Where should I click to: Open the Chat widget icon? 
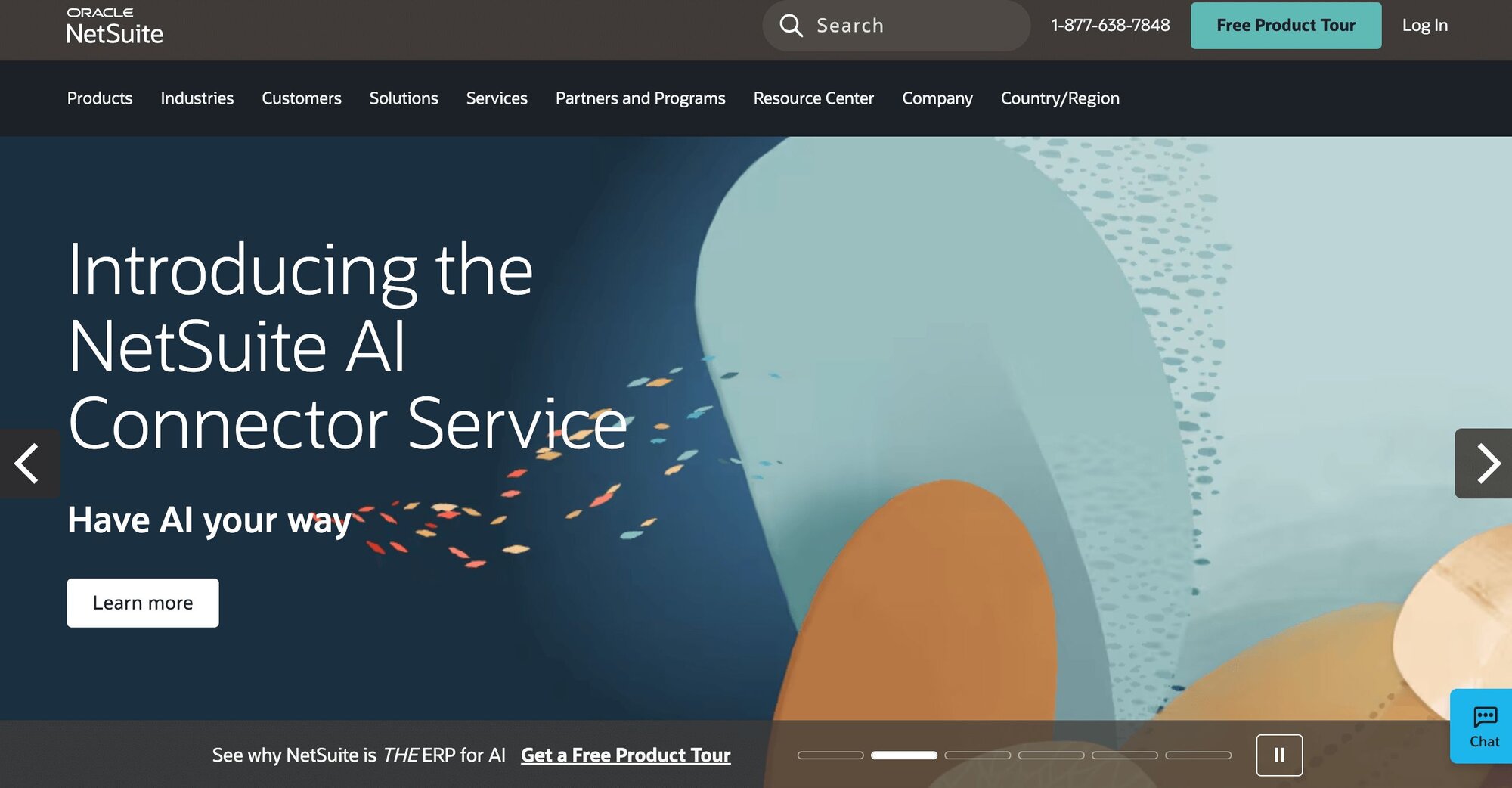[1484, 726]
